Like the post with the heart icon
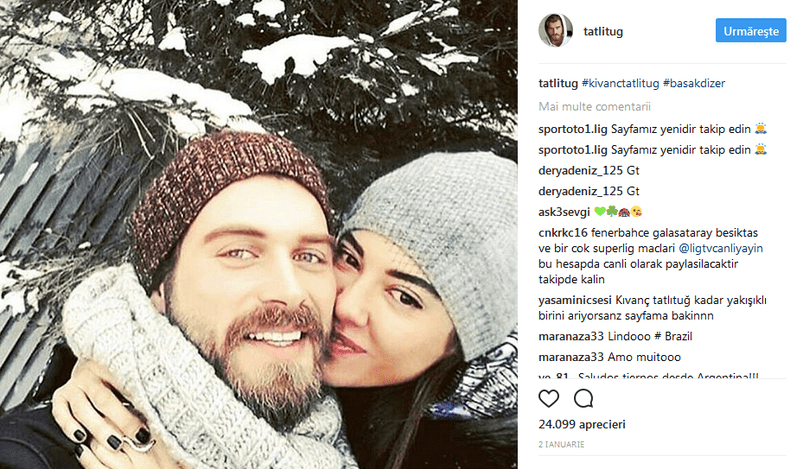This screenshot has height=469, width=790. pos(549,398)
